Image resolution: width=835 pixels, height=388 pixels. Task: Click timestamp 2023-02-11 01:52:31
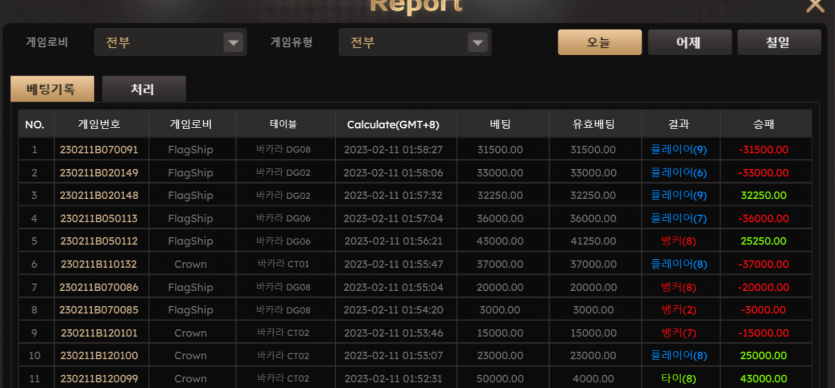pyautogui.click(x=393, y=379)
